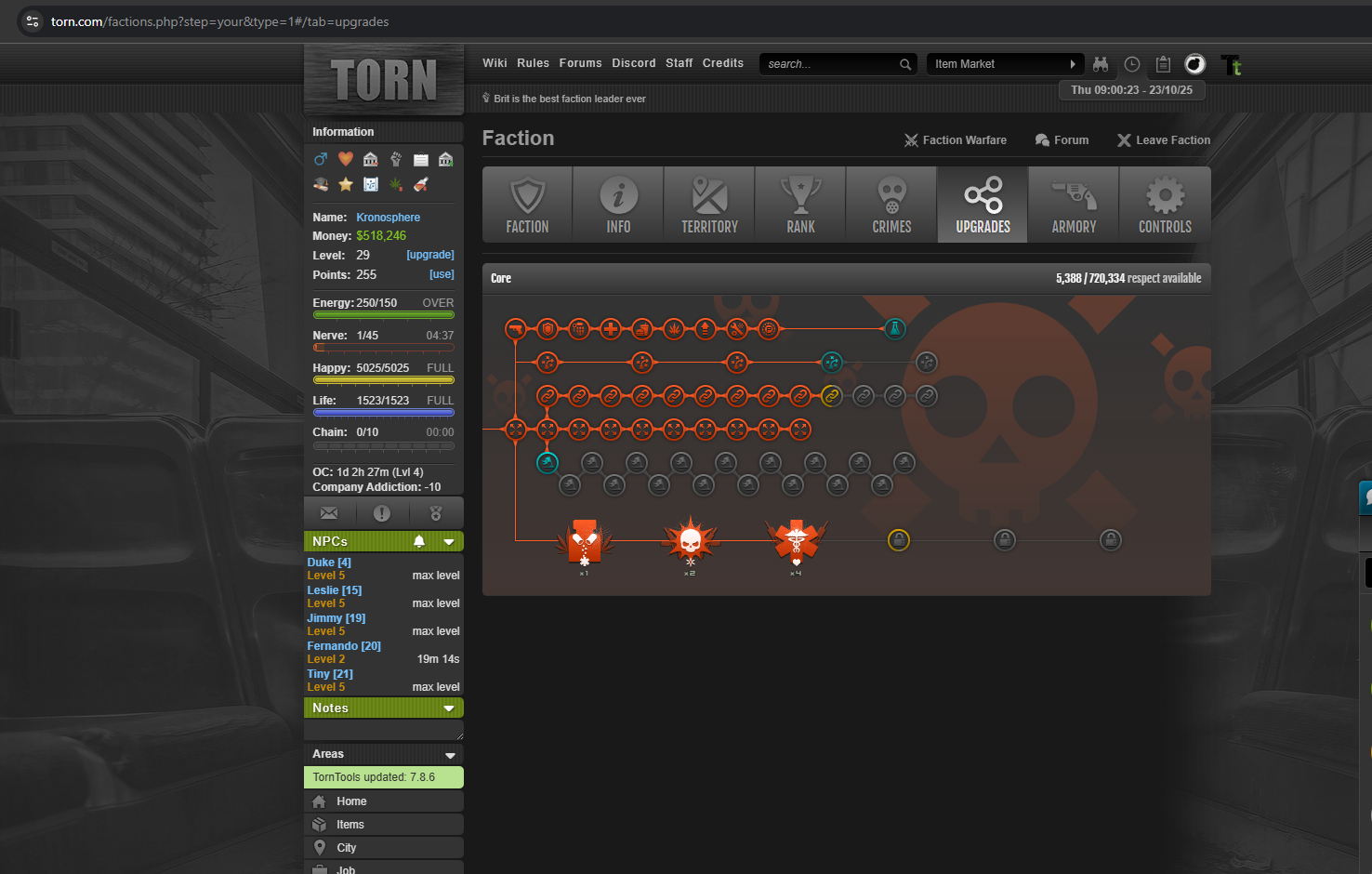
Task: Select the teal flag territory upgrade node
Action: [x=547, y=463]
